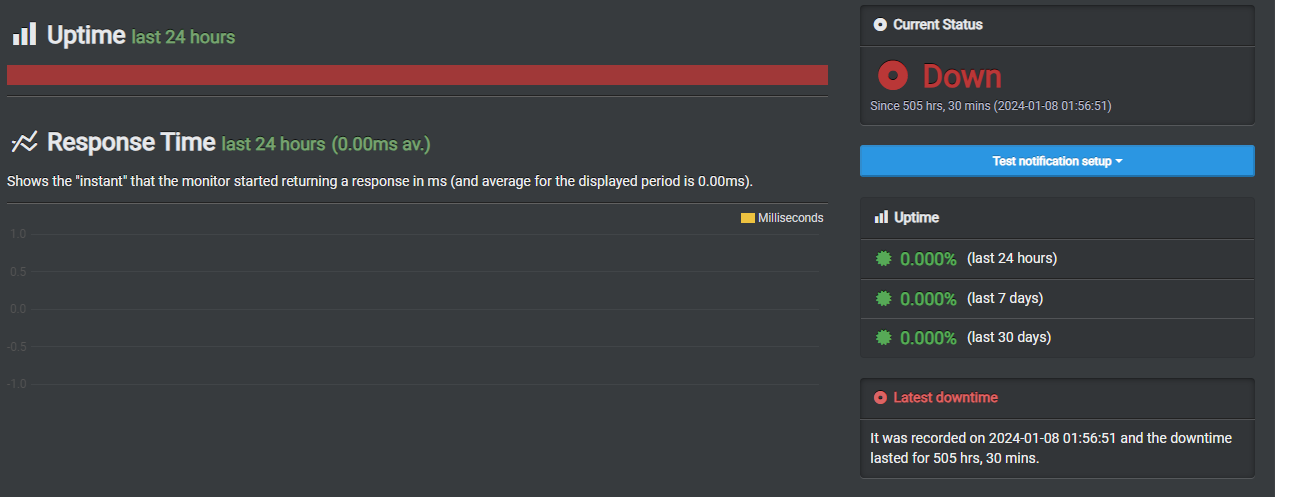This screenshot has height=497, width=1293.
Task: Click the line graph icon beside Response Time
Action: coord(24,142)
